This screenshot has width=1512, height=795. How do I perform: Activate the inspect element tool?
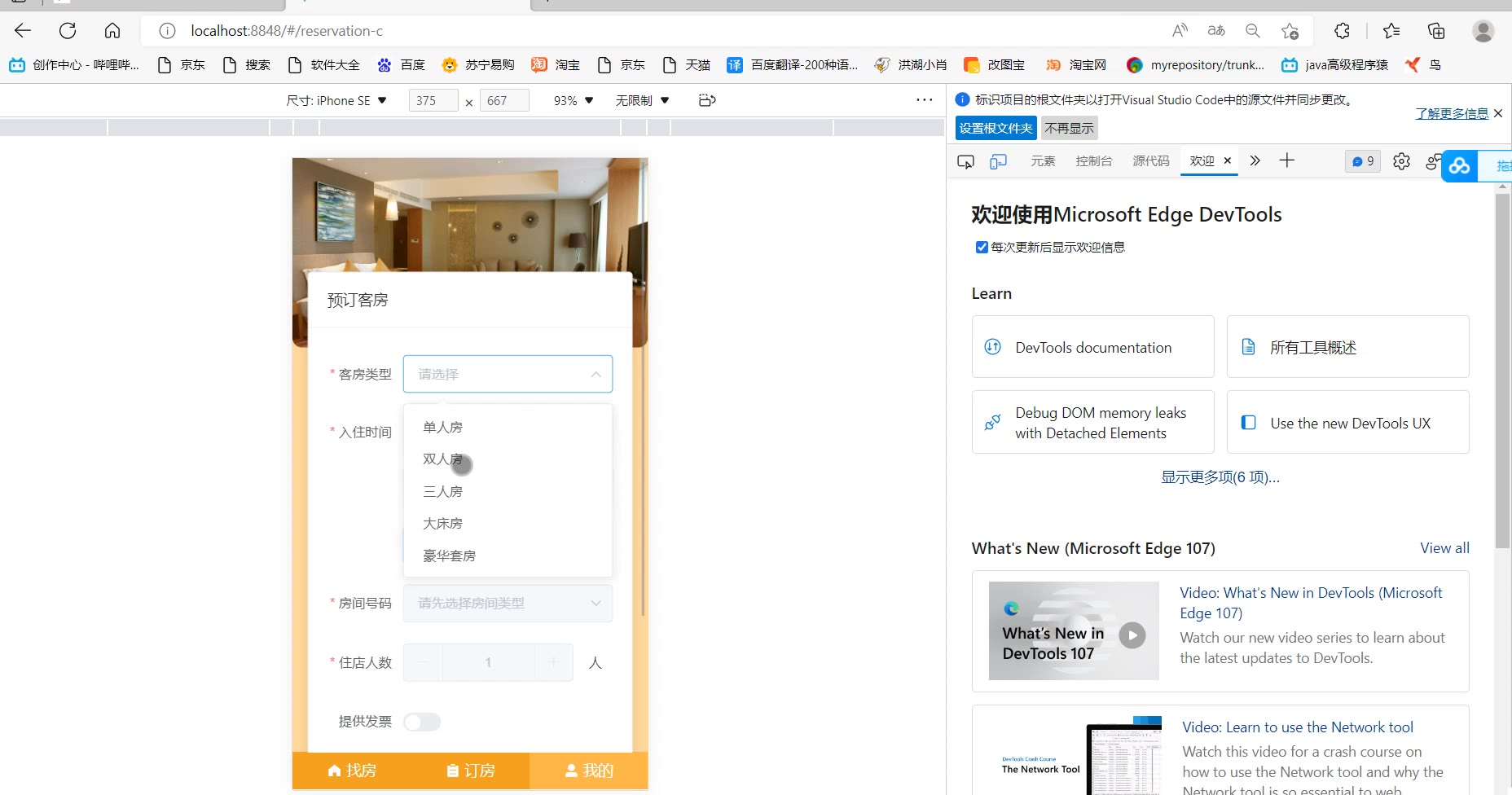coord(965,161)
